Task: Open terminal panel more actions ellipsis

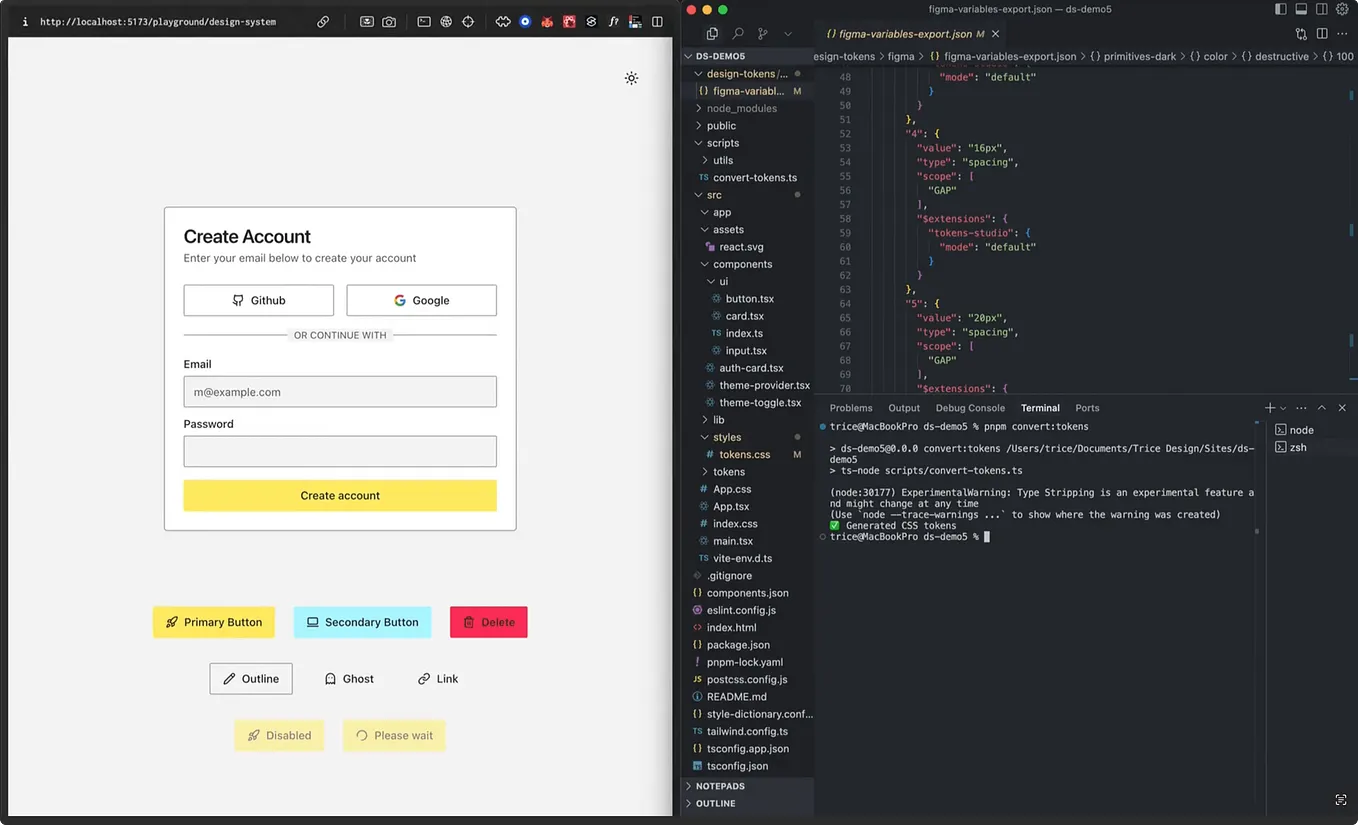Action: 1301,408
